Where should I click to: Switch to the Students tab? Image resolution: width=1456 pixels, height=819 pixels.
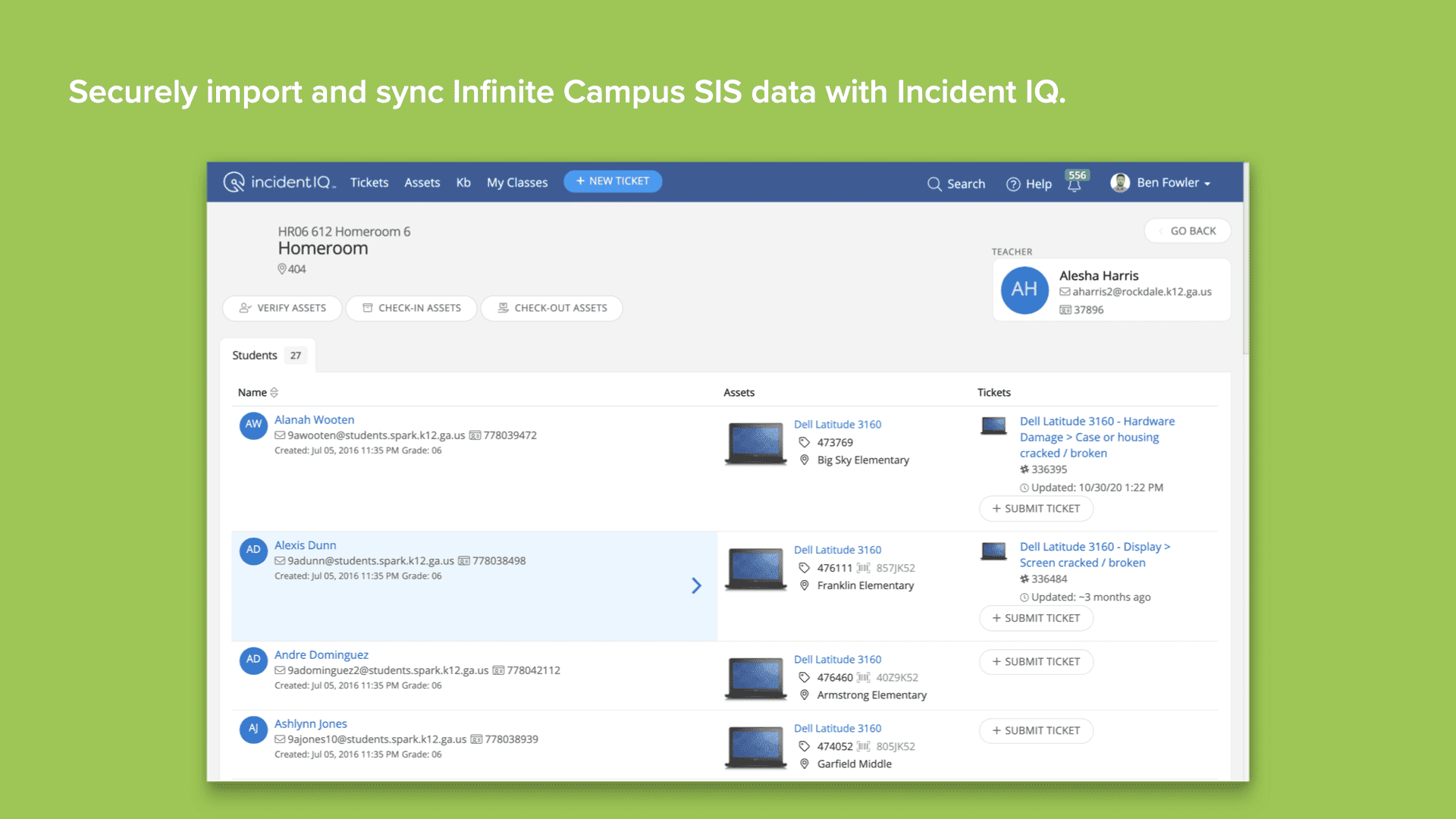click(x=254, y=354)
